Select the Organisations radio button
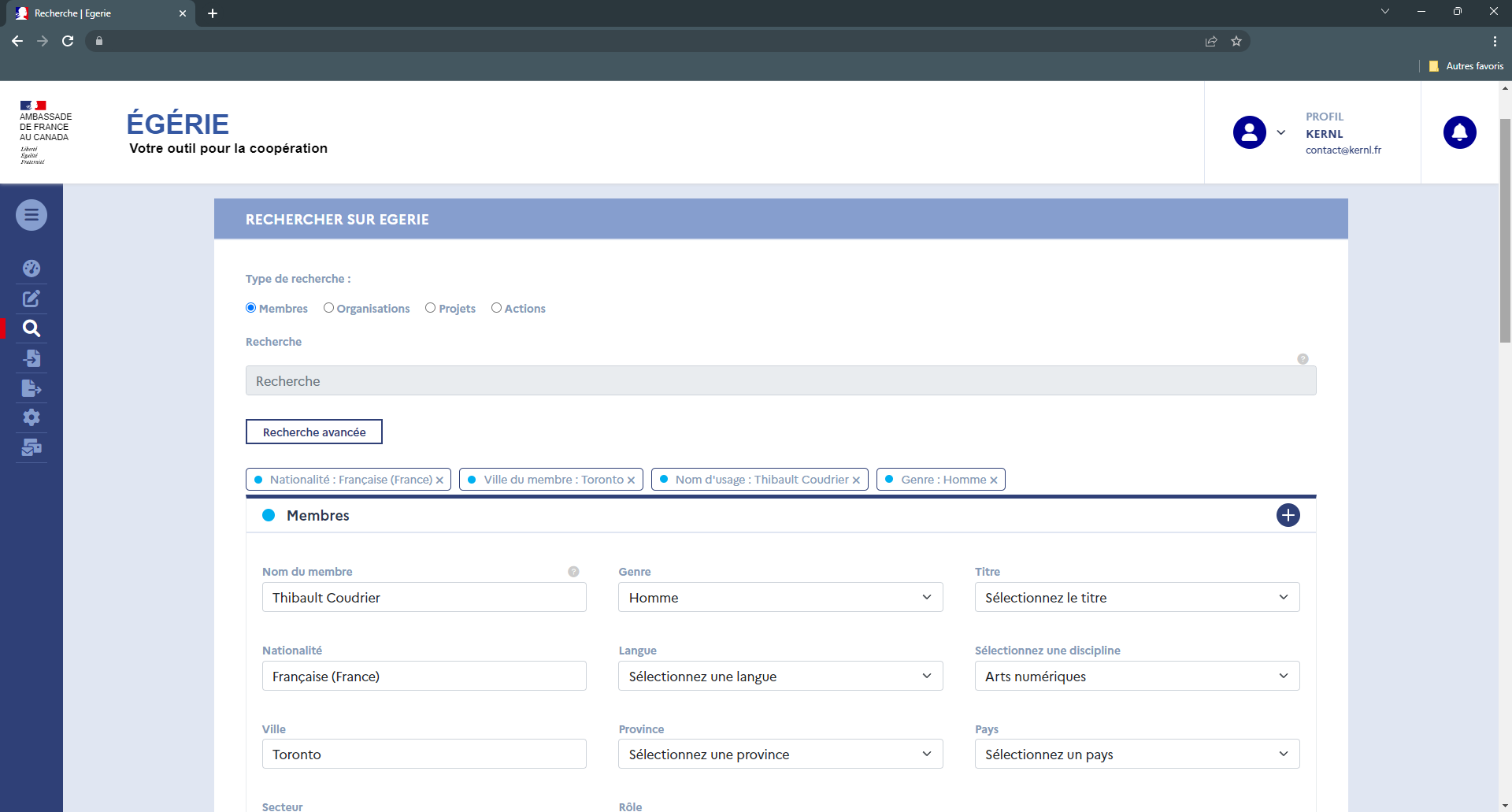Image resolution: width=1512 pixels, height=812 pixels. (328, 308)
